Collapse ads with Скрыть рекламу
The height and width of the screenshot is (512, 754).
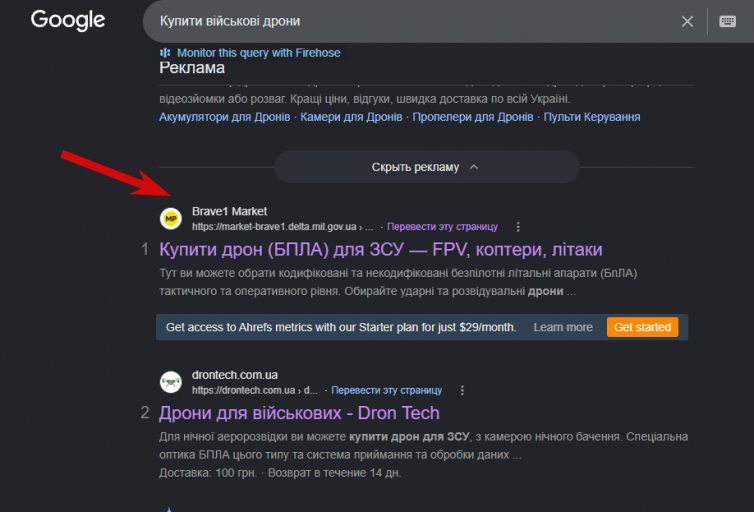[427, 167]
